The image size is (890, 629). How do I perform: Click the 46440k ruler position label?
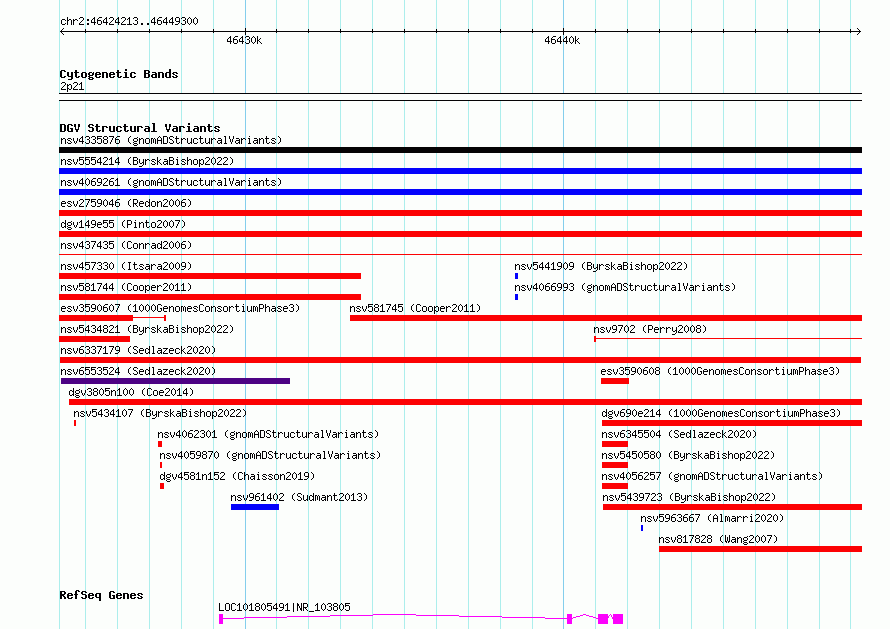pyautogui.click(x=562, y=40)
